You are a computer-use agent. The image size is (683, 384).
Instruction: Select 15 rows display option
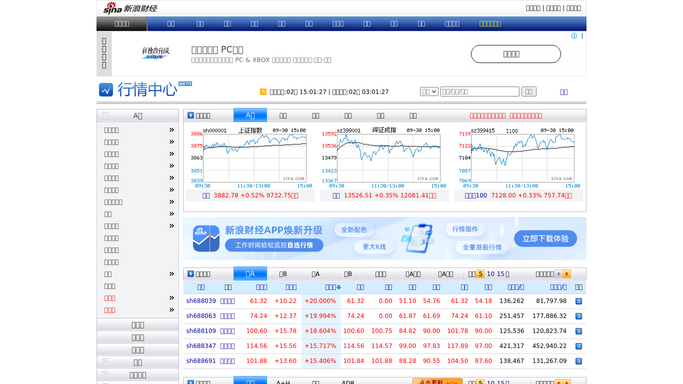point(500,274)
